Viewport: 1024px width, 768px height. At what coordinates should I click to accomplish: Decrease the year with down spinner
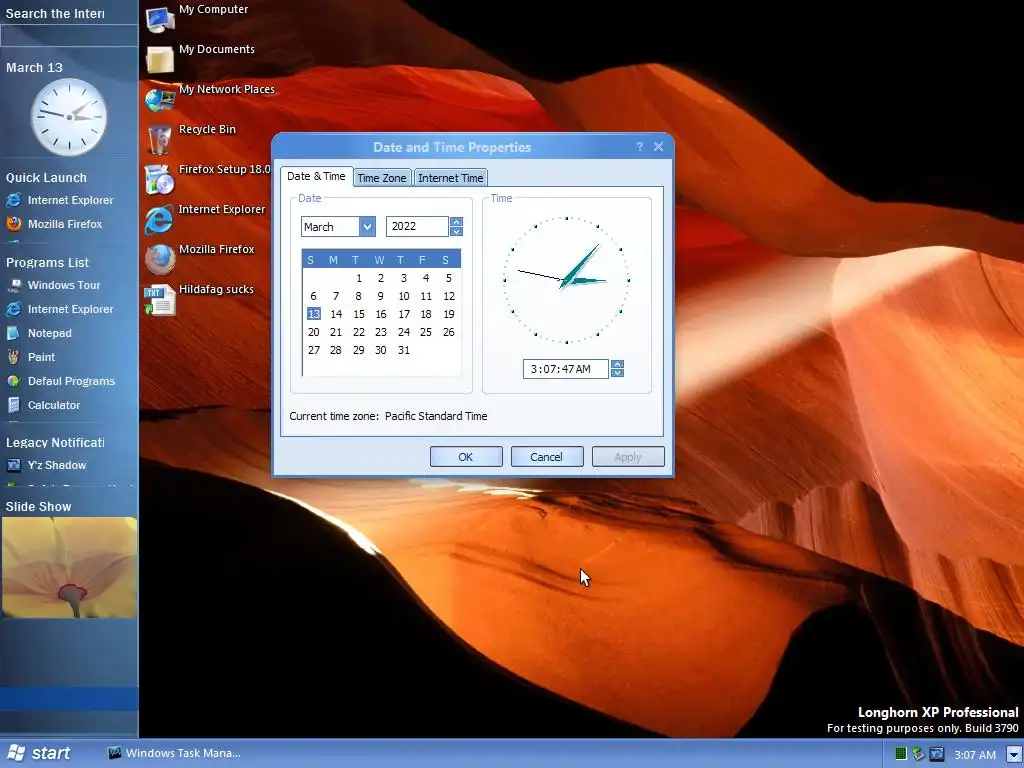click(x=456, y=231)
